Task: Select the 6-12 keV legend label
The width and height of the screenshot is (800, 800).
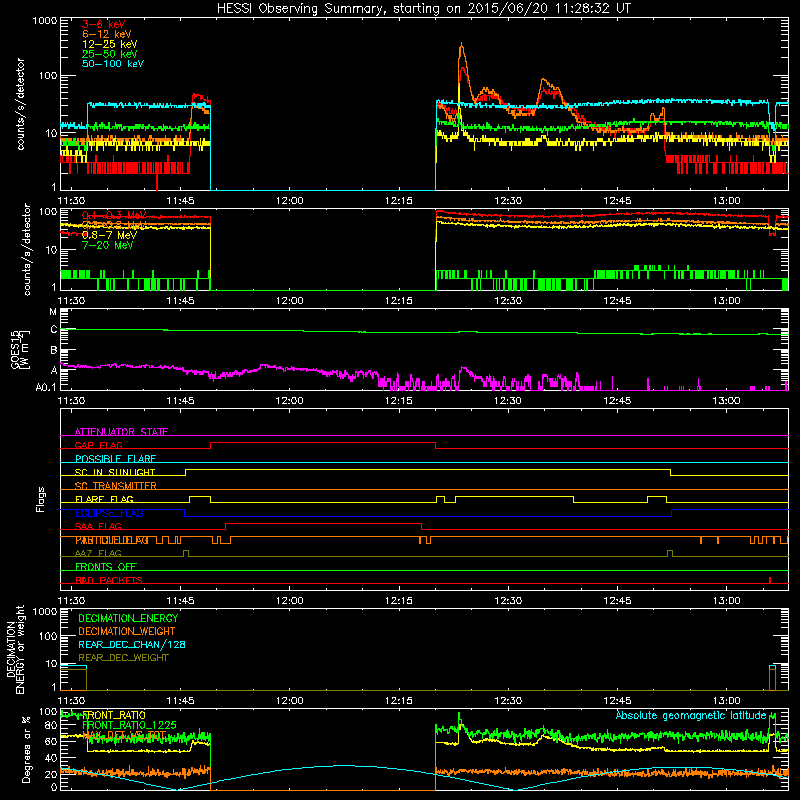Action: tap(107, 34)
